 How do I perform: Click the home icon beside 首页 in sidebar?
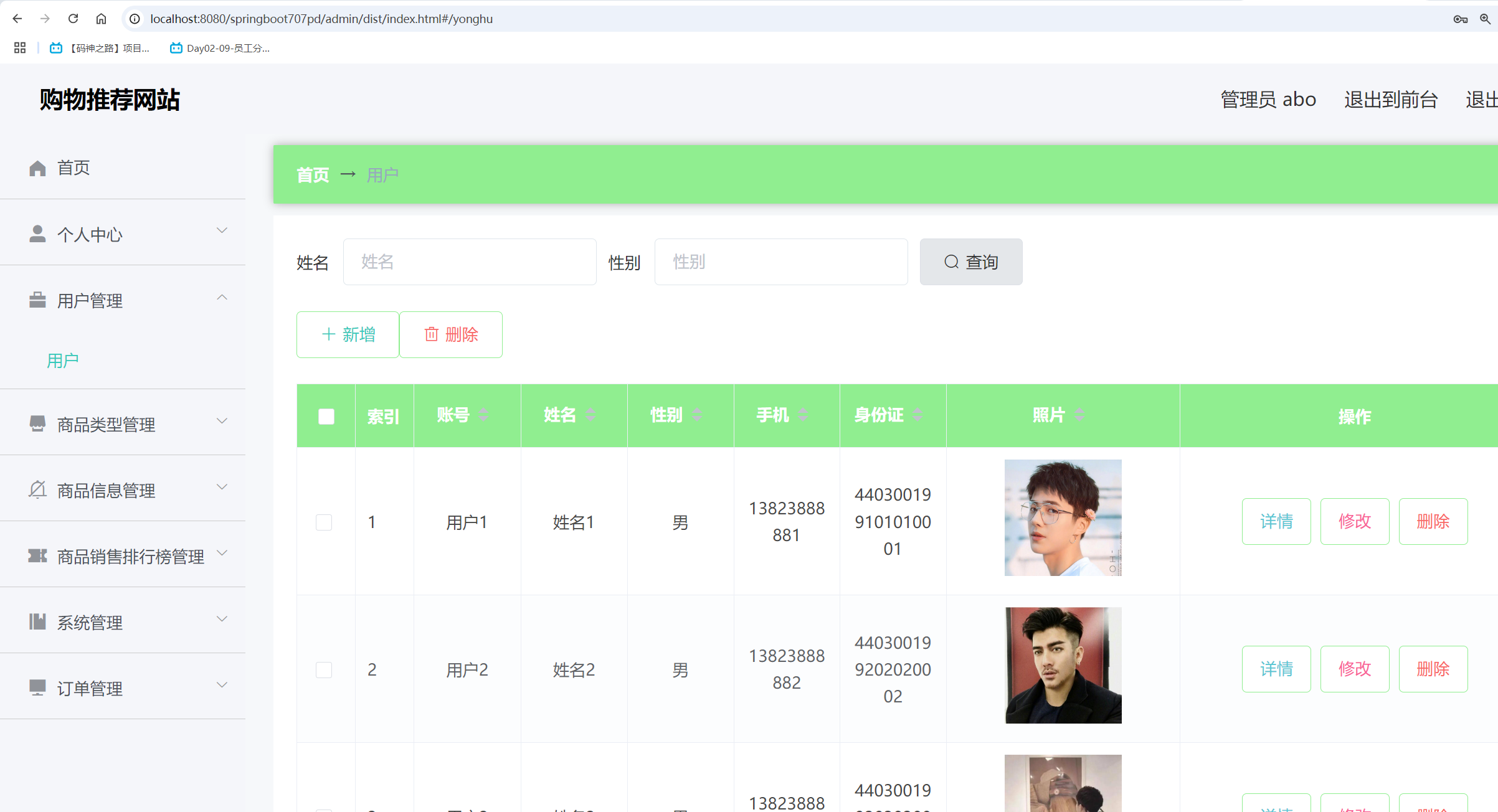(37, 168)
